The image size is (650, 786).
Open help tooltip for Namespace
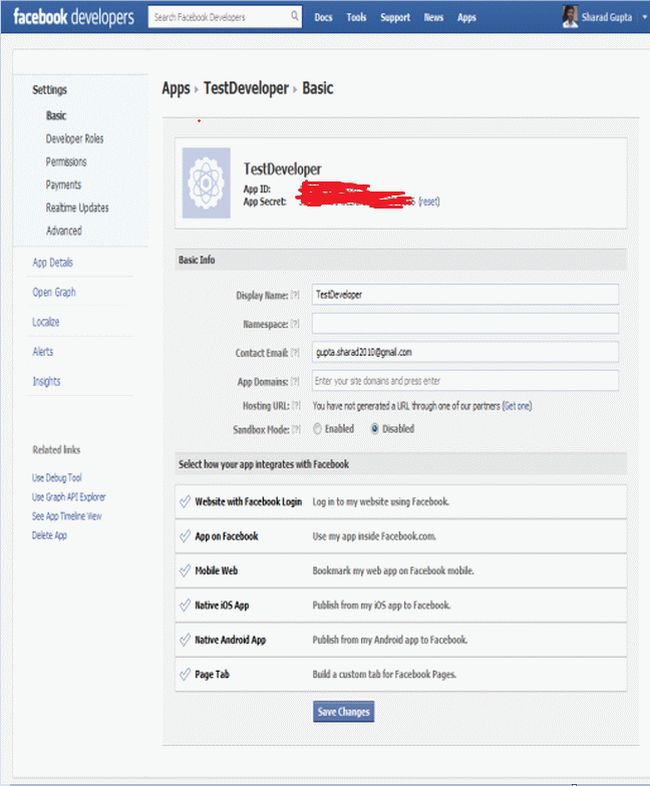[x=295, y=324]
